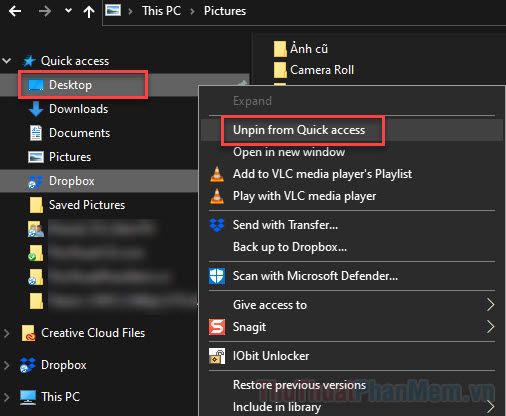Click the shared folder icon with people
This screenshot has height=416, width=506.
(x=36, y=229)
